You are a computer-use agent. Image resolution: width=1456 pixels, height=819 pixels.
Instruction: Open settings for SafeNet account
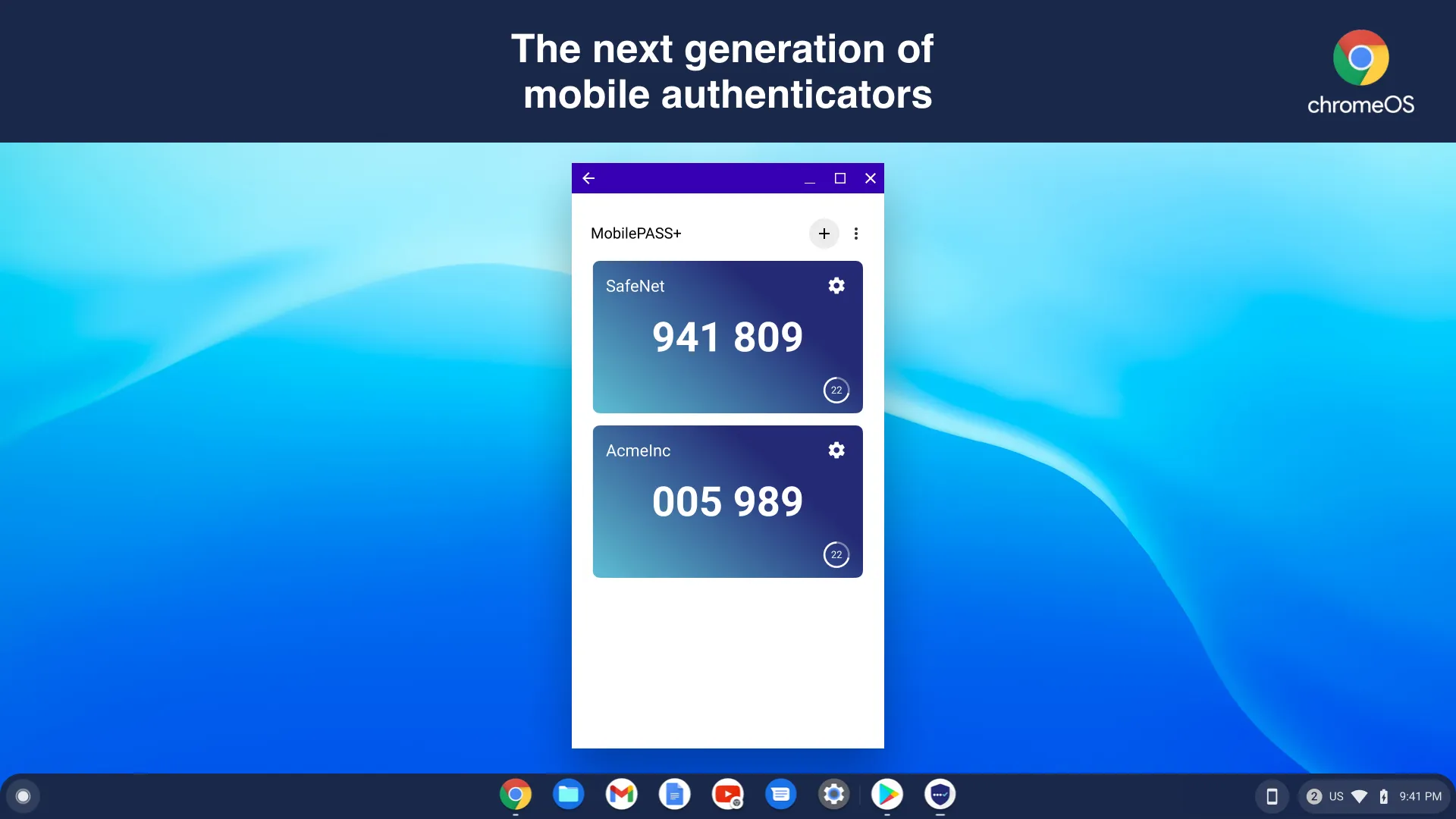[x=835, y=285]
